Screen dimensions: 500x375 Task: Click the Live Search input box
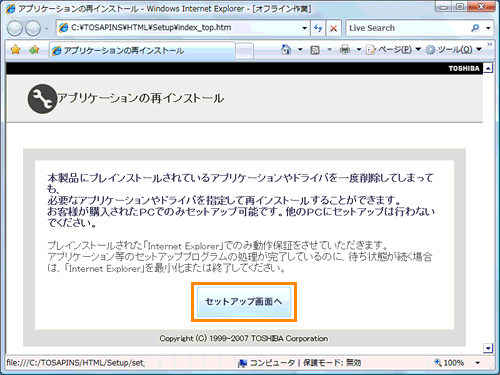407,28
